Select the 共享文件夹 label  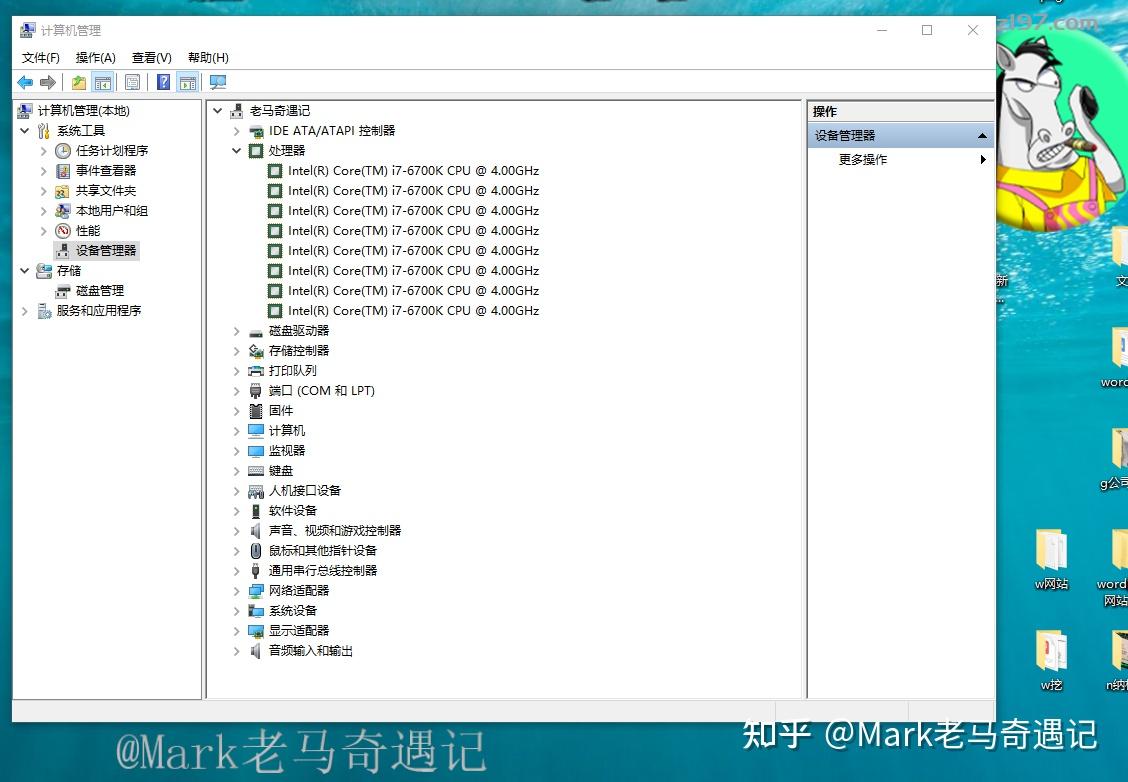pyautogui.click(x=106, y=191)
